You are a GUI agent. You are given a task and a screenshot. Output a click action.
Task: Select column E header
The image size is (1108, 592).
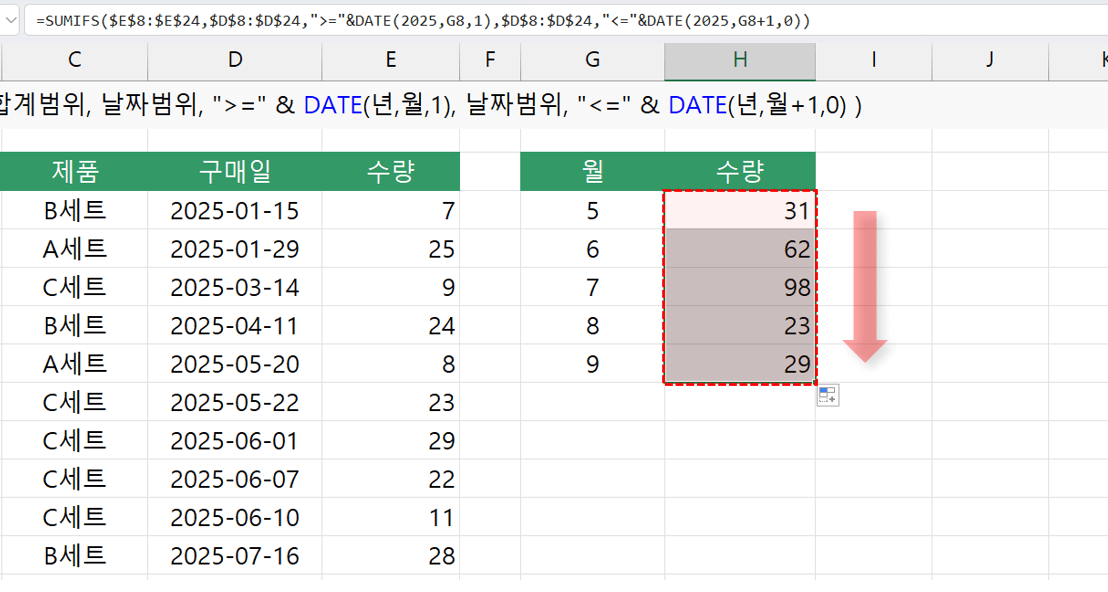click(390, 60)
